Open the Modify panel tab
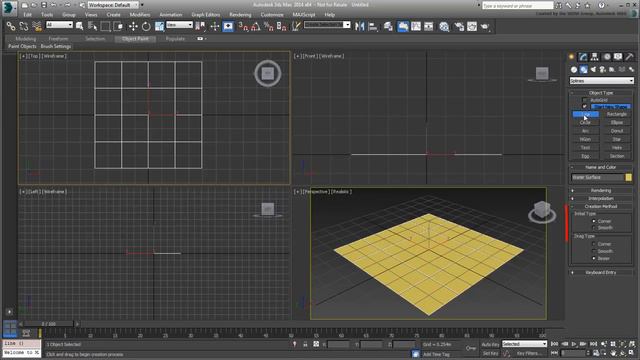 tap(583, 57)
